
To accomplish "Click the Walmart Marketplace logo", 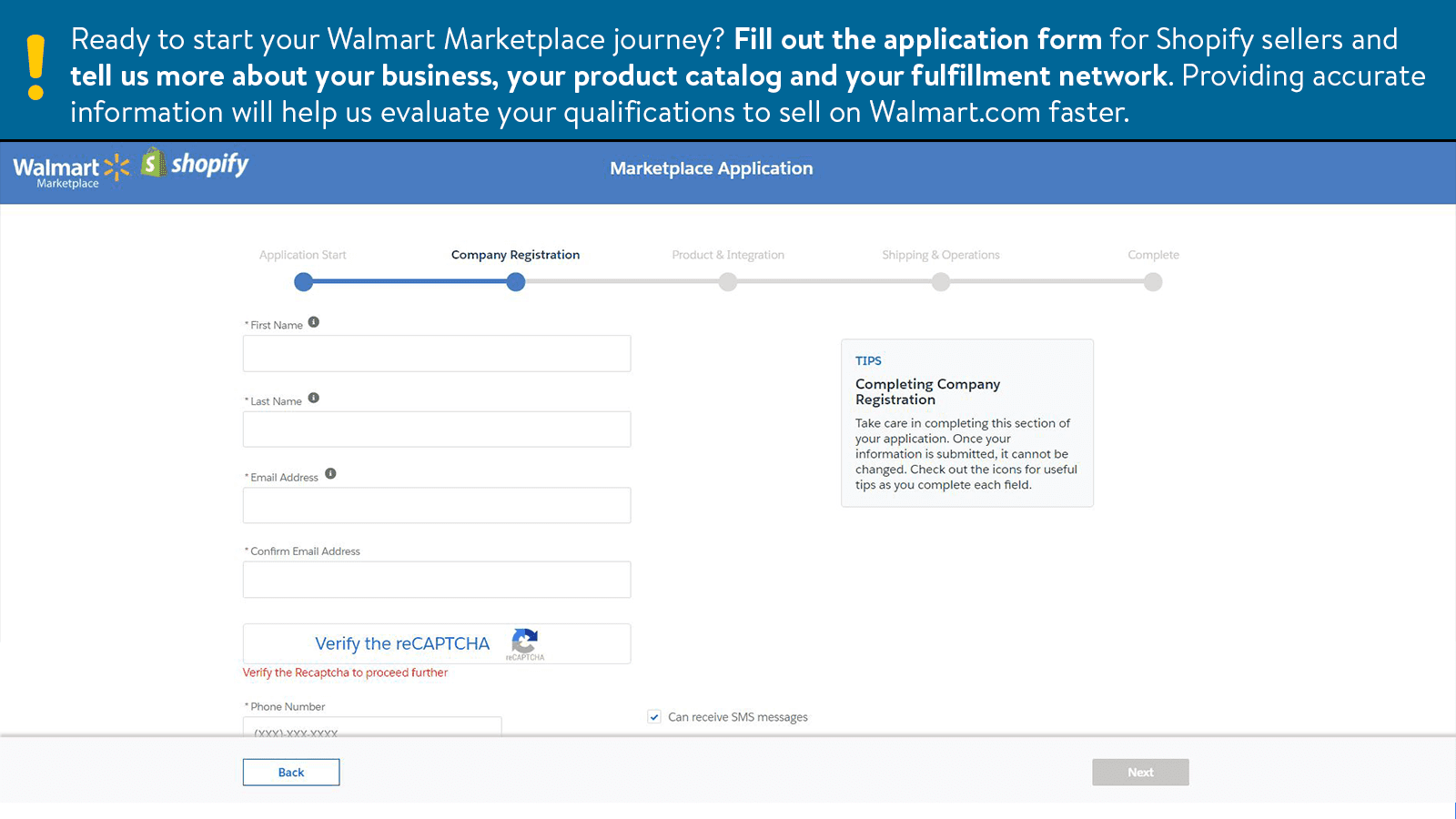I will [68, 167].
